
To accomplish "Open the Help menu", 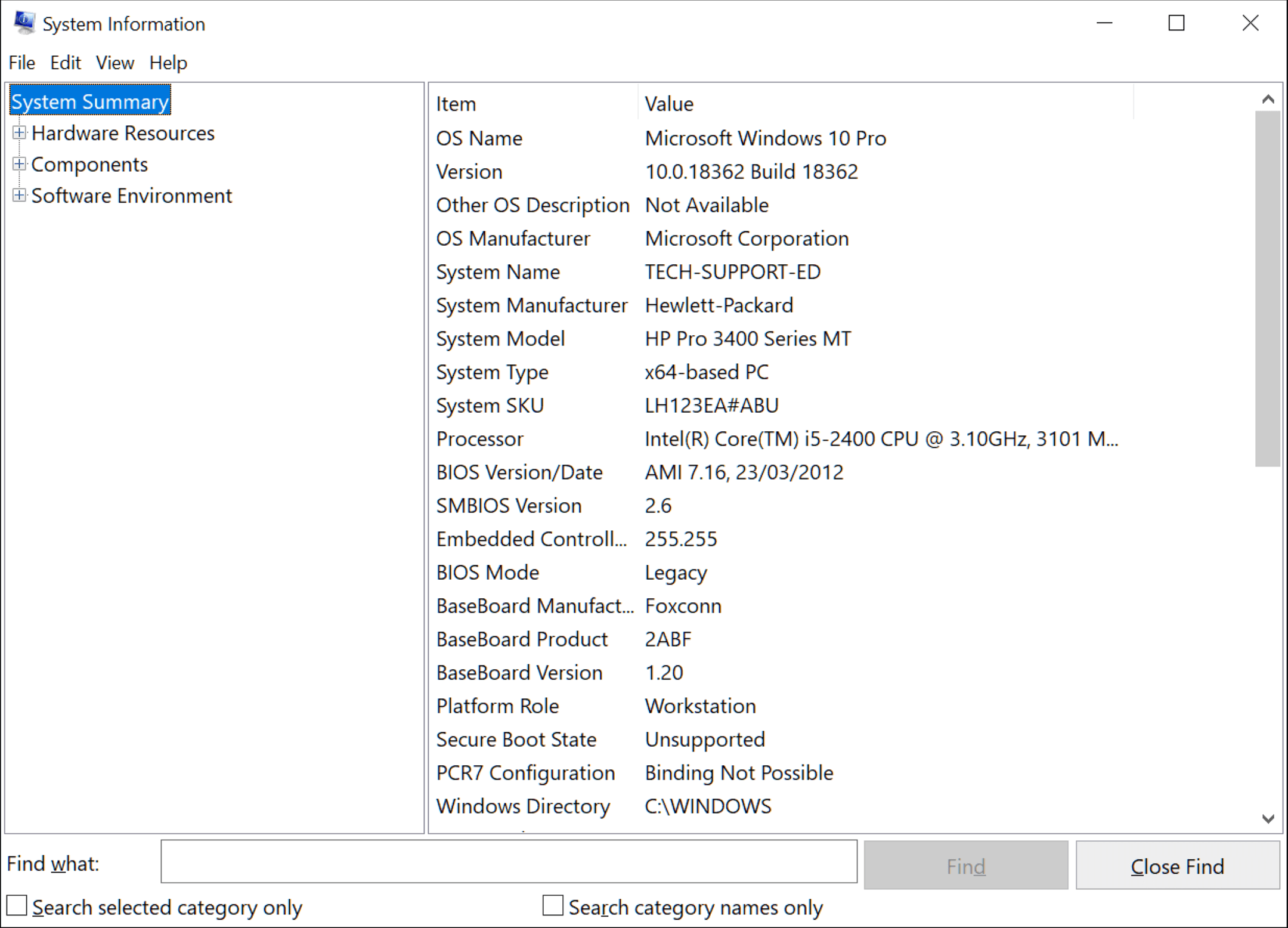I will point(168,63).
